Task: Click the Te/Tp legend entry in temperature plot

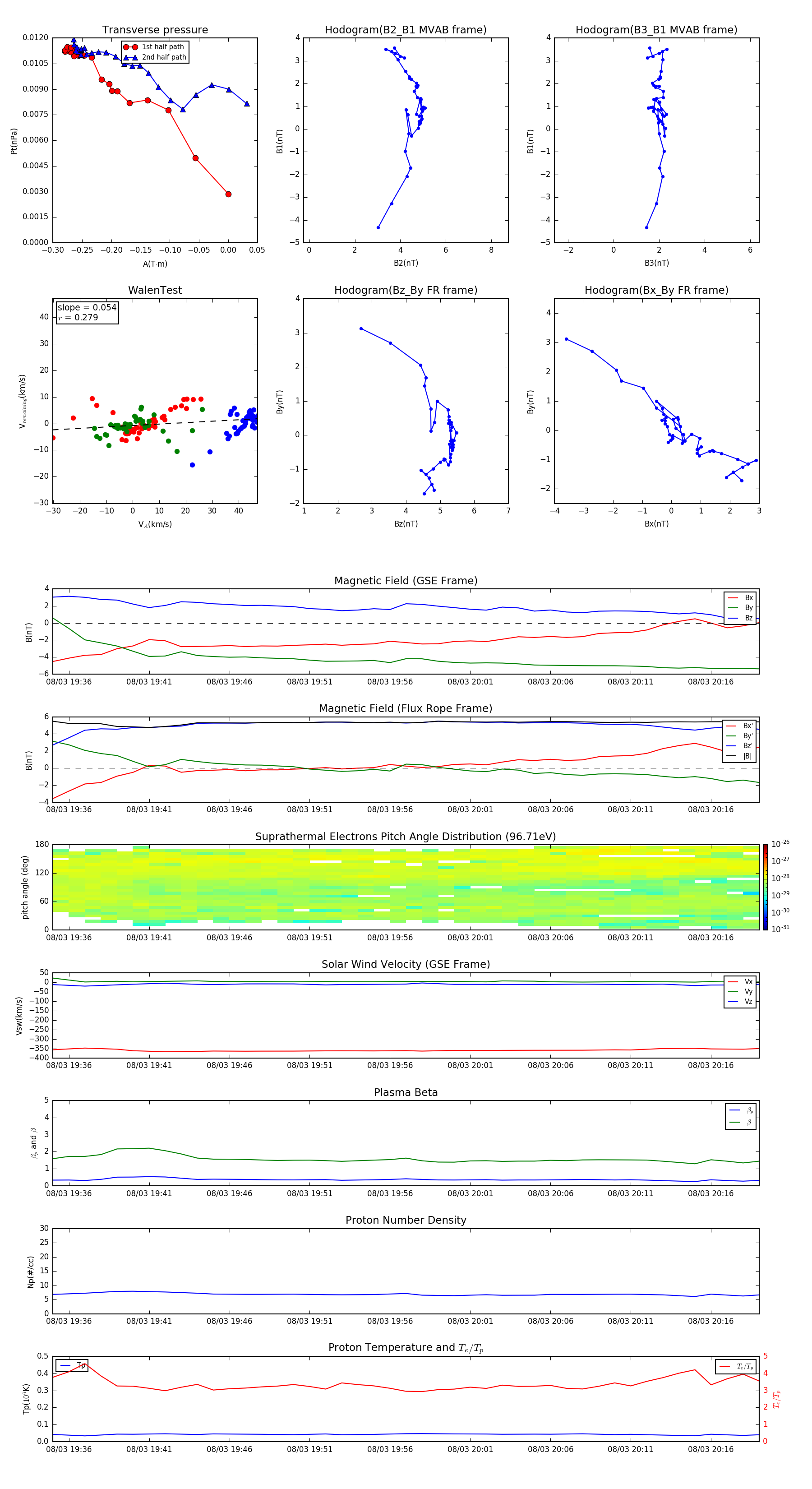Action: (x=736, y=1367)
